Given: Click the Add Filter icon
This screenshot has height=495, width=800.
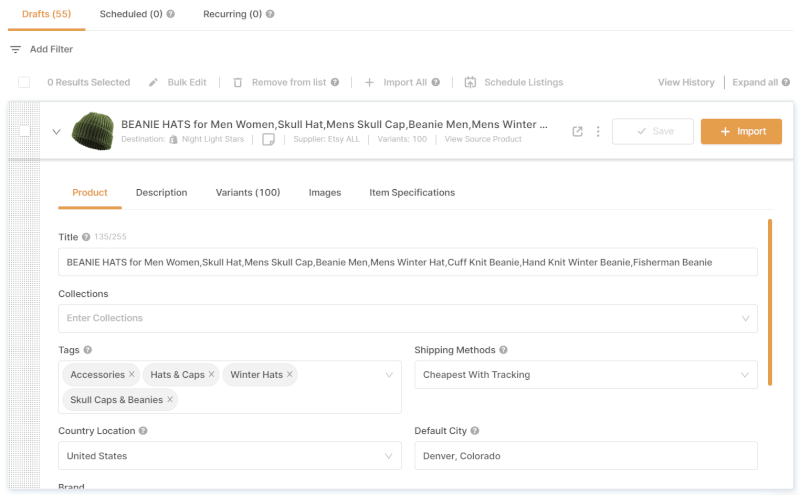Looking at the screenshot, I should (15, 50).
